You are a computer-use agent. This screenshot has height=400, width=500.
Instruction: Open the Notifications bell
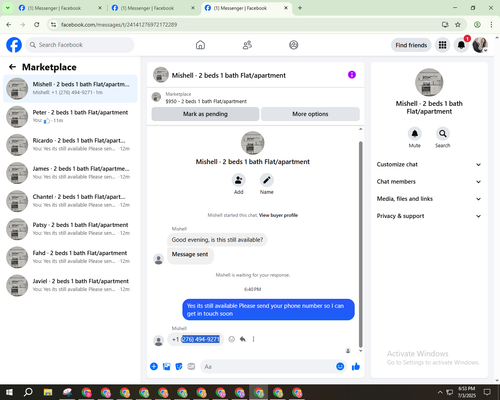(x=461, y=45)
